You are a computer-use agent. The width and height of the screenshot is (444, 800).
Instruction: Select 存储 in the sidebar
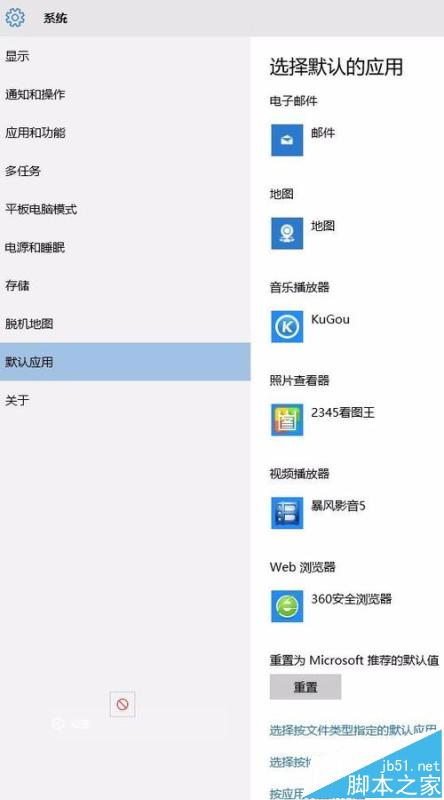125,286
